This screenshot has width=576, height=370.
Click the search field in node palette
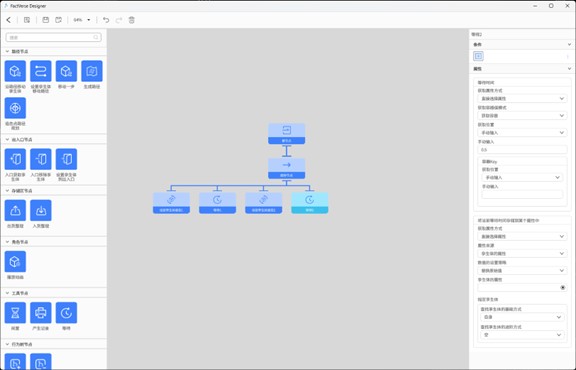[x=54, y=37]
